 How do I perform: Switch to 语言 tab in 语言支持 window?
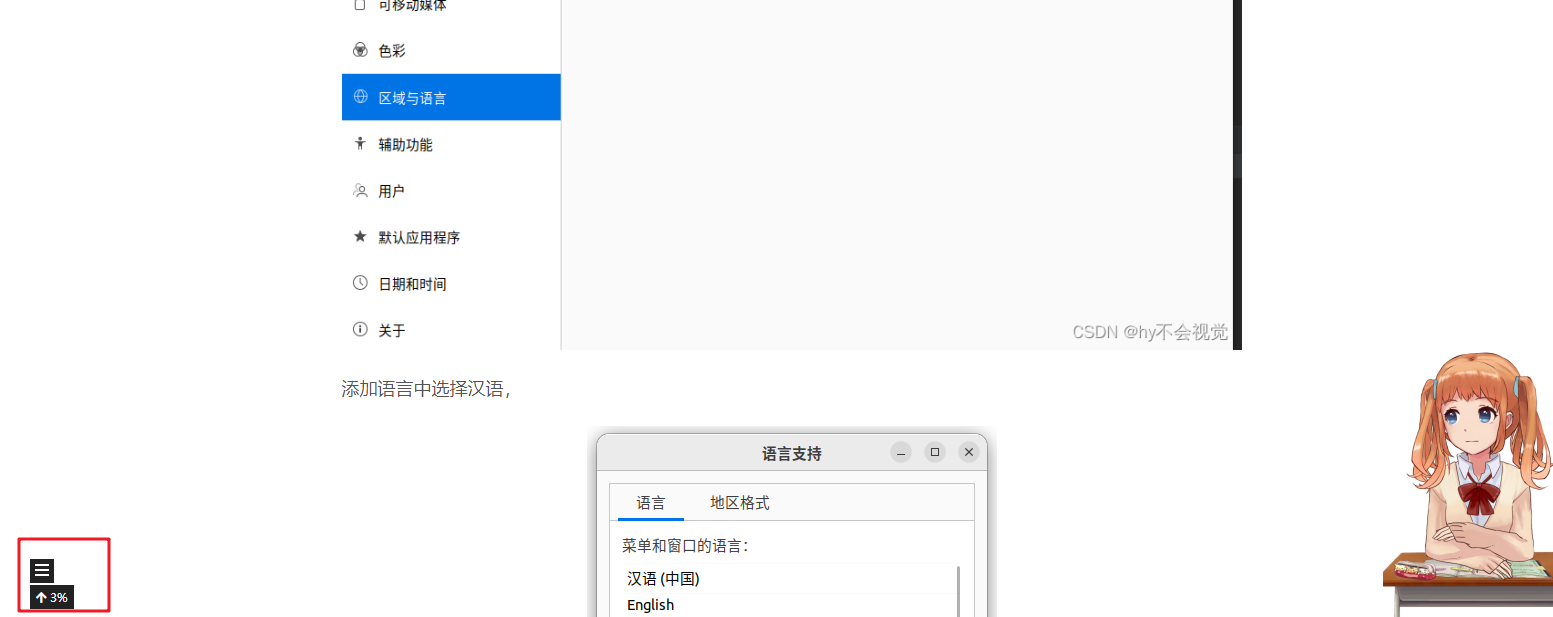pyautogui.click(x=651, y=503)
